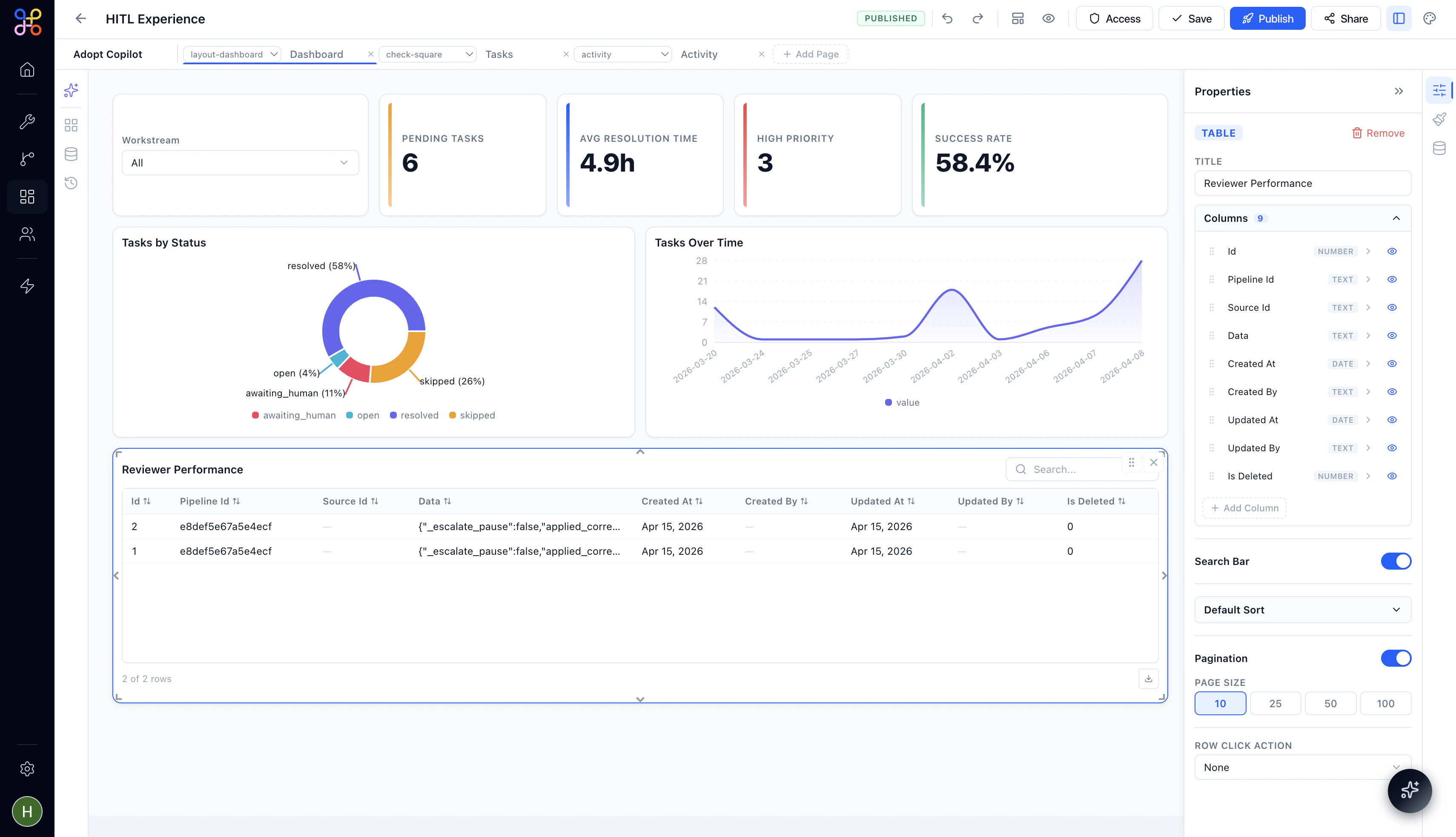Switch to the Activity page tab

tap(699, 54)
